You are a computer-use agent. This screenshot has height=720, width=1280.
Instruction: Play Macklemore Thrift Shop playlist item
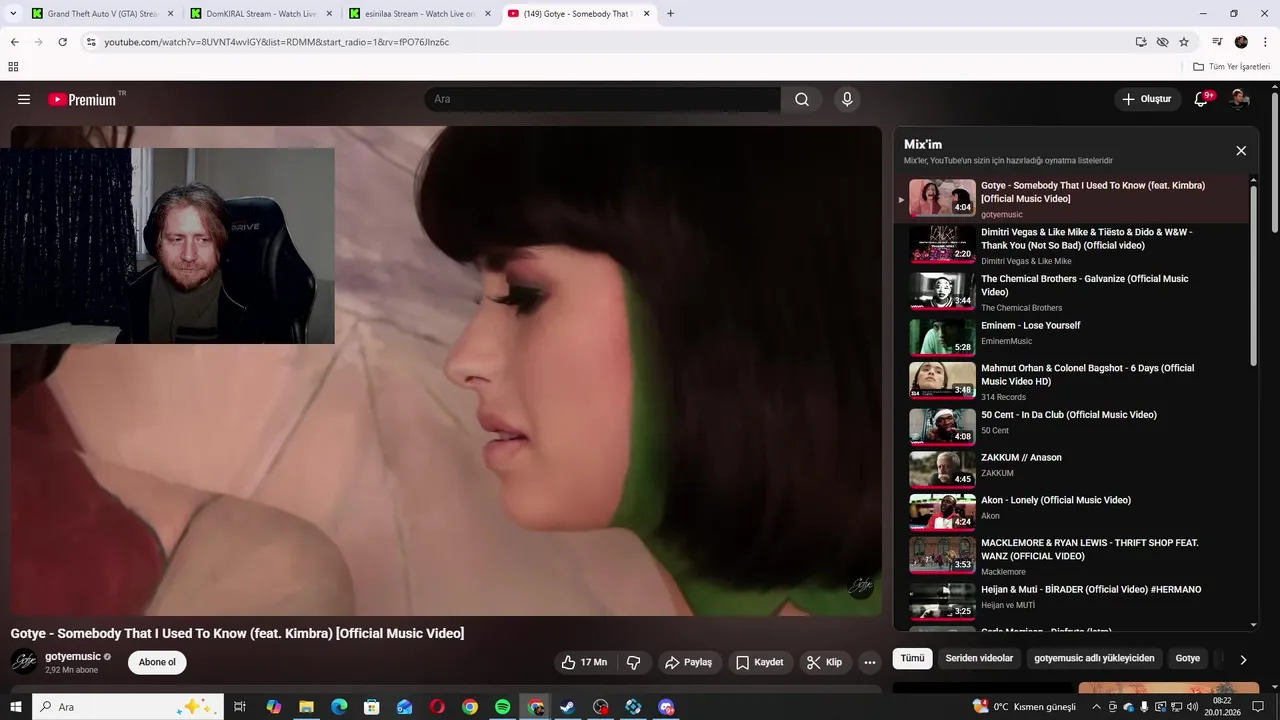(1071, 556)
